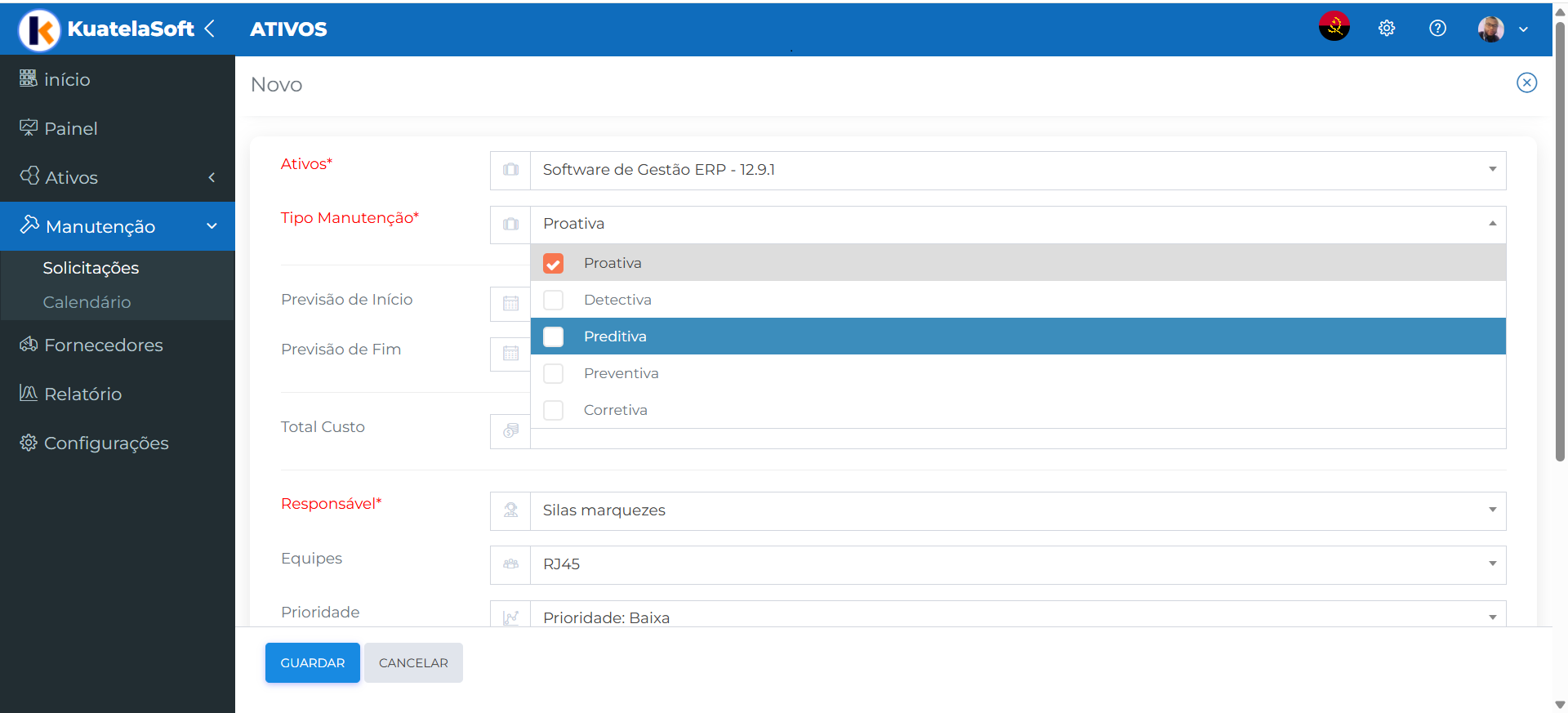Uncheck the Proativa checkbox

(x=554, y=264)
